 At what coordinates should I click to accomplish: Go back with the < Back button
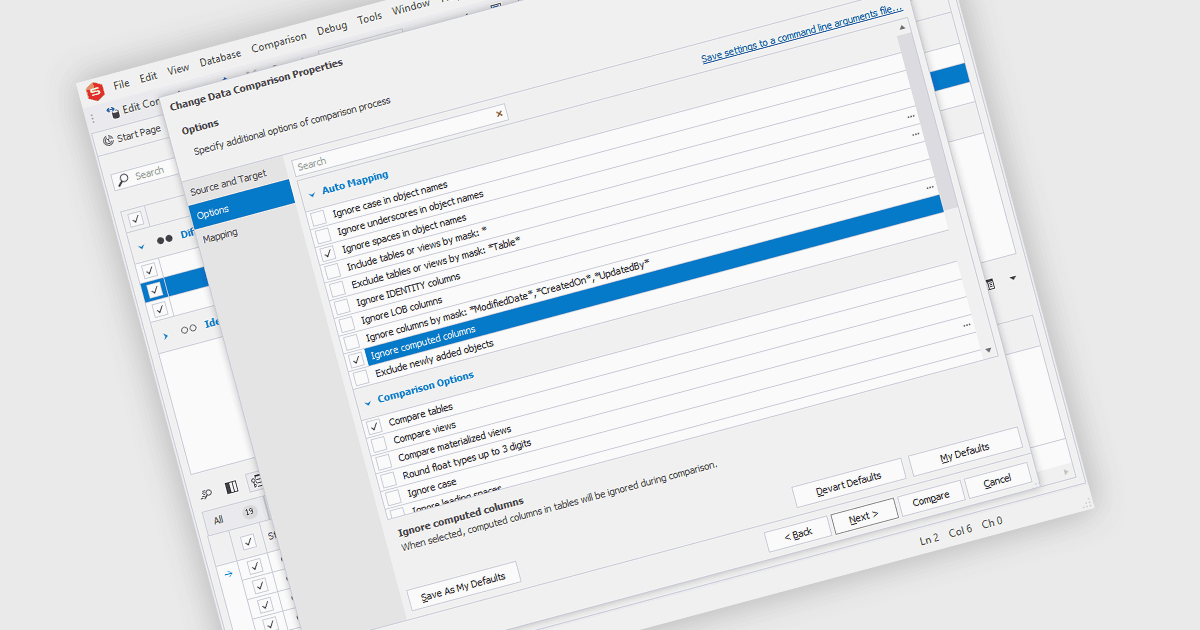[798, 533]
